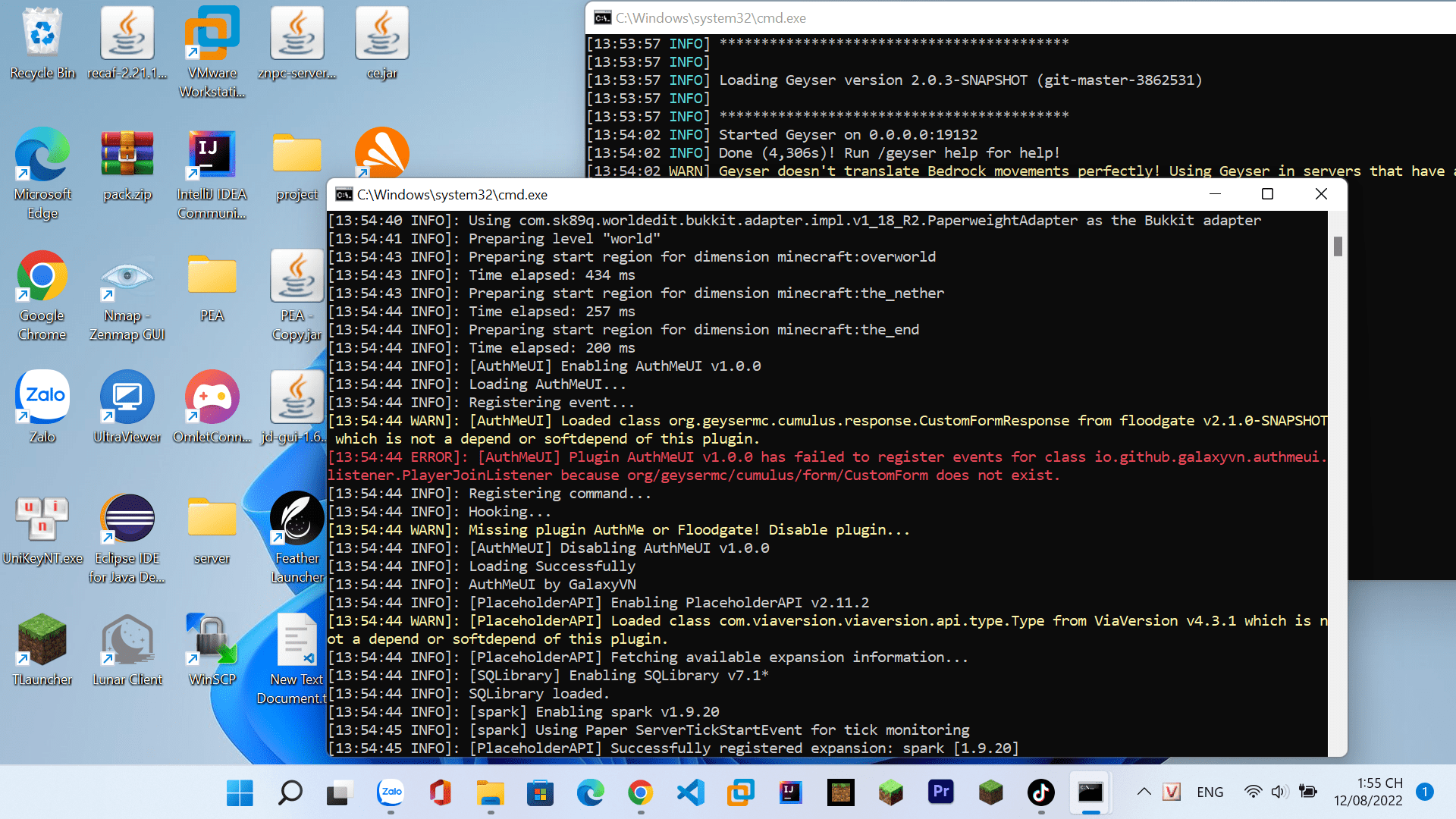
Task: Open the pack.zip archive icon
Action: point(127,155)
